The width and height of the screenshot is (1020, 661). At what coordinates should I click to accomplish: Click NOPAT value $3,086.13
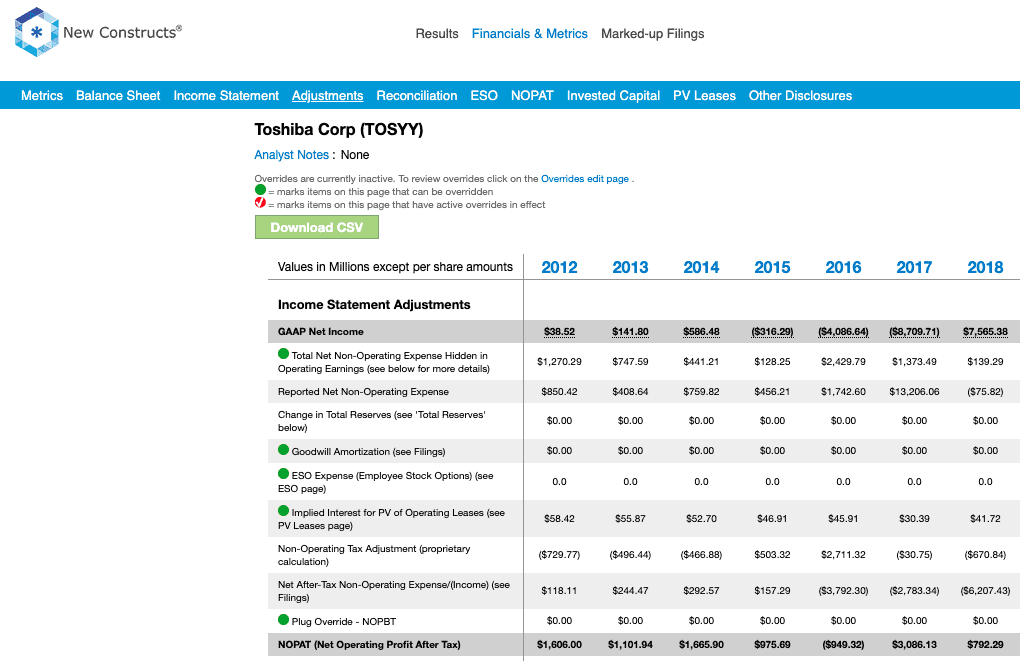pyautogui.click(x=914, y=645)
